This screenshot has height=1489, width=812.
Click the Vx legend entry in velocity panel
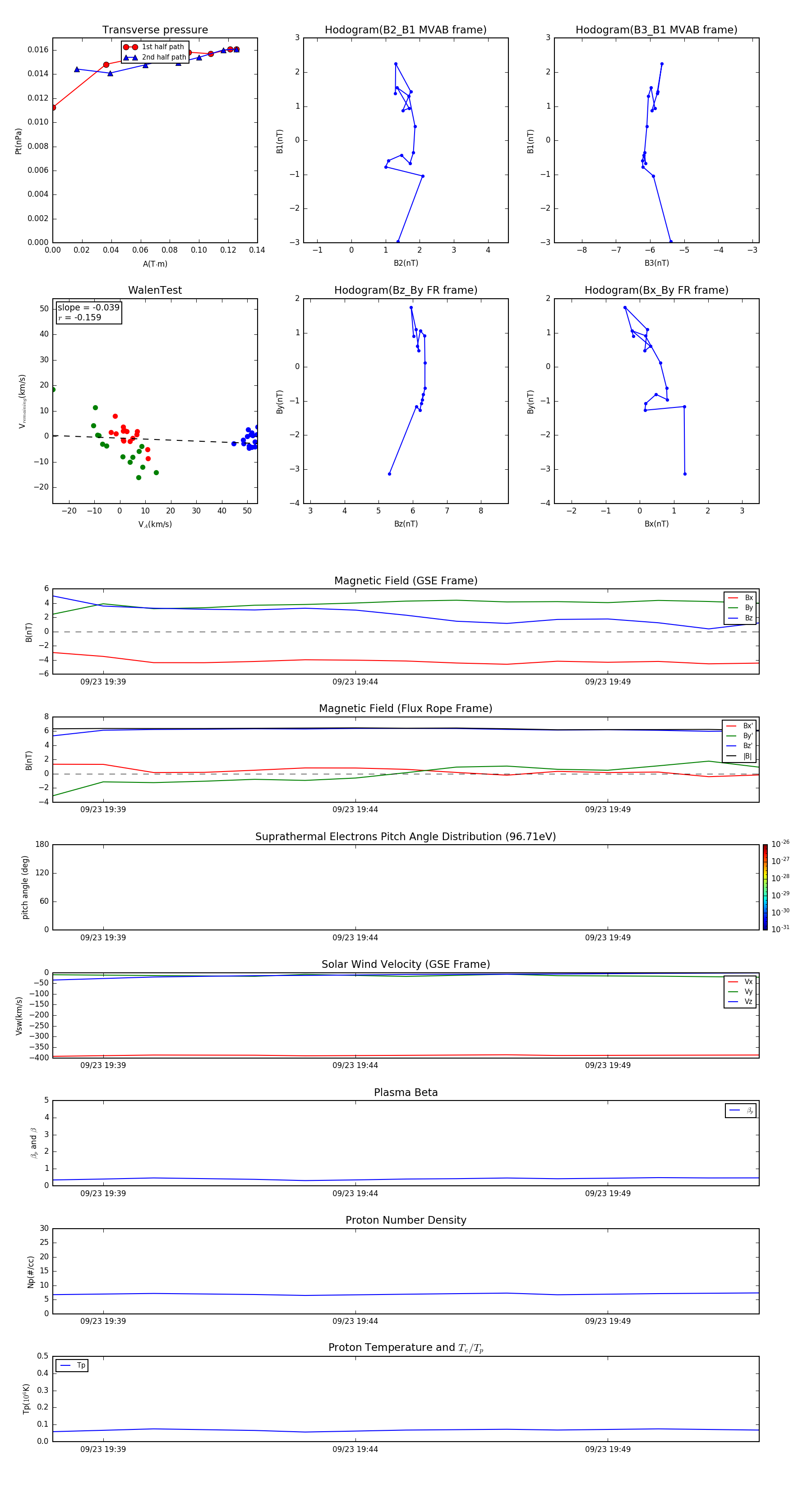tap(740, 981)
